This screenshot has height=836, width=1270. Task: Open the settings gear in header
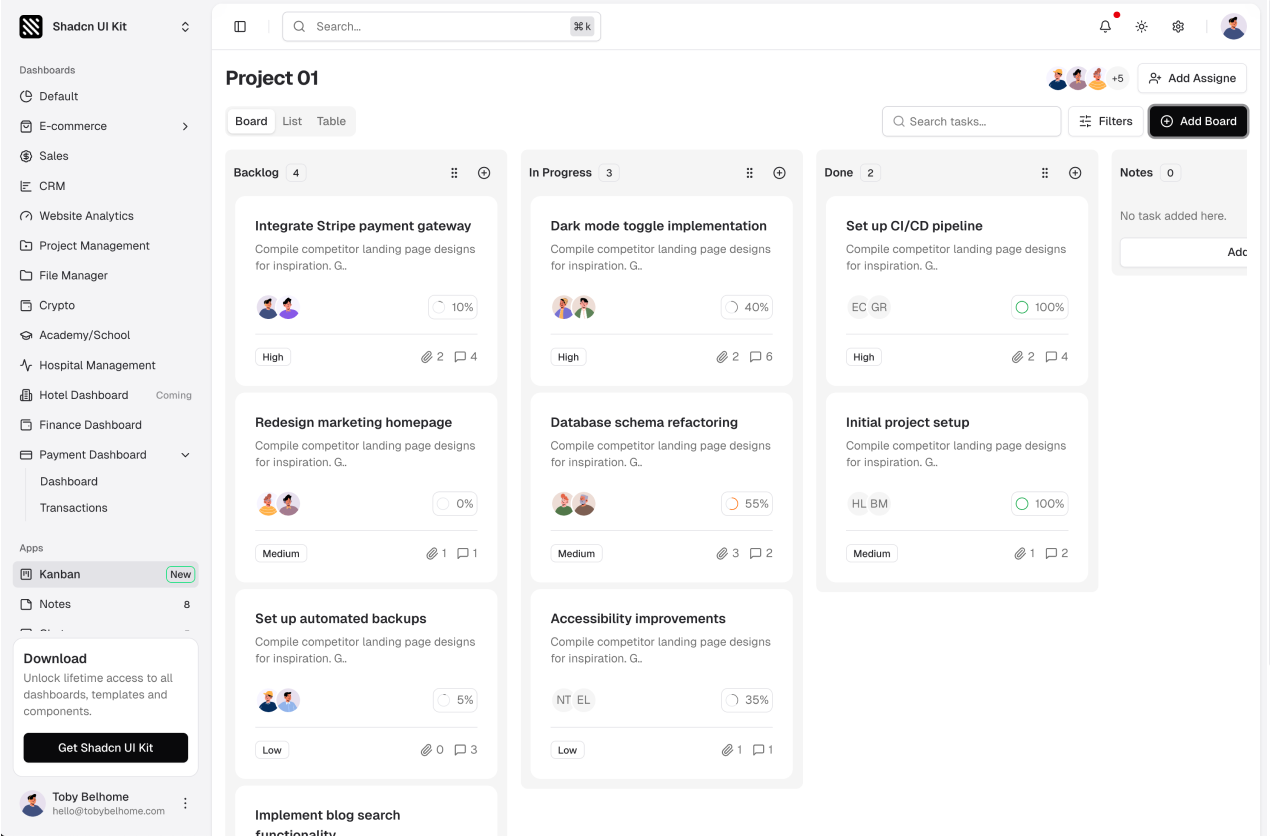tap(1178, 27)
